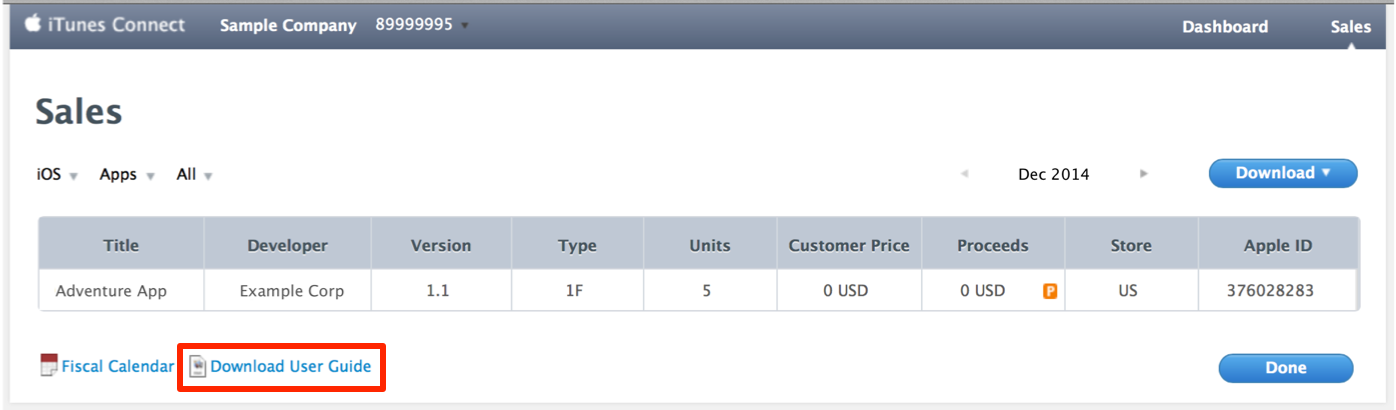Click the Download User Guide link
The height and width of the screenshot is (410, 1396).
point(290,367)
